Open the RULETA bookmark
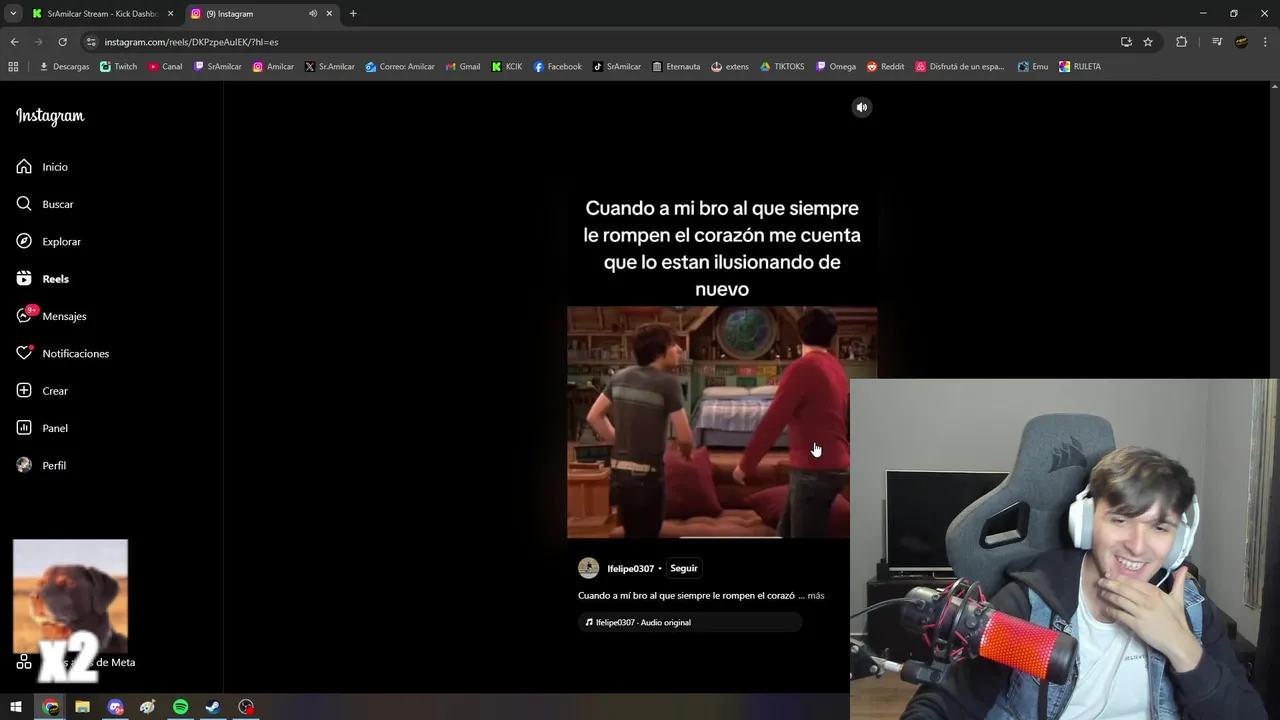This screenshot has height=720, width=1280. click(1080, 67)
